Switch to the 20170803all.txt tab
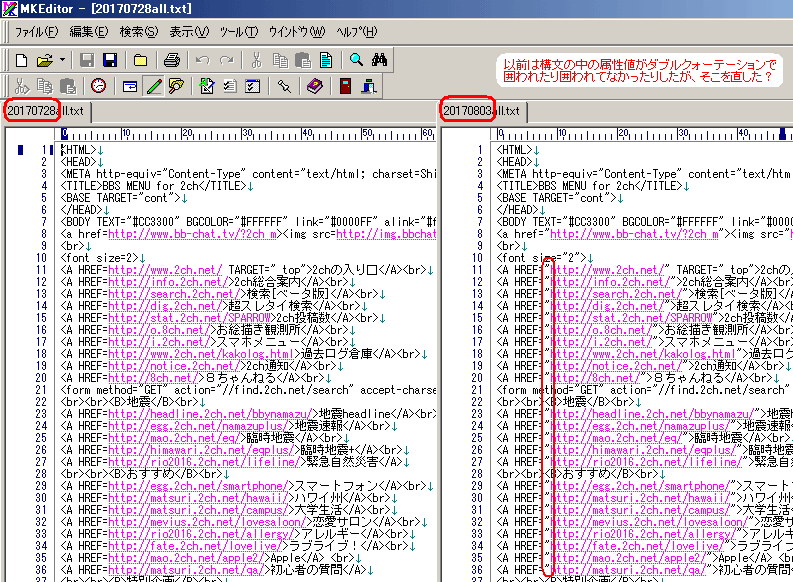The width and height of the screenshot is (793, 582). tap(481, 111)
